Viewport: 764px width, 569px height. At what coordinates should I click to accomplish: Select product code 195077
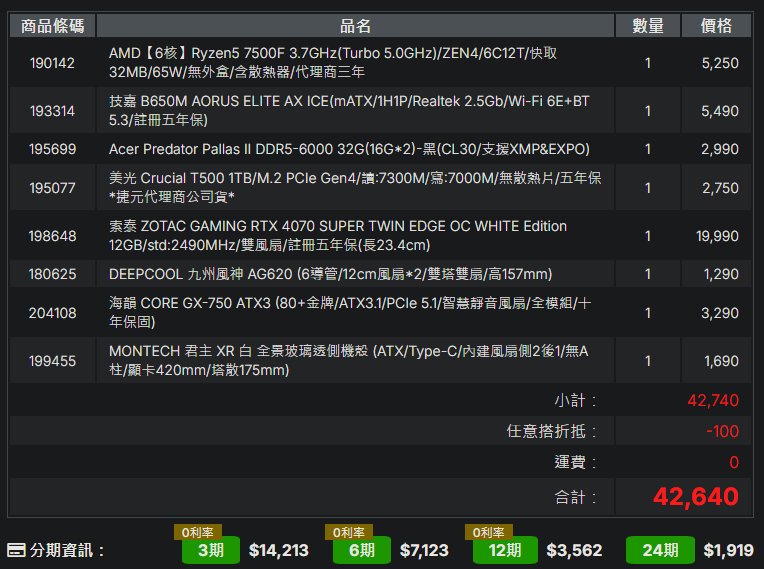(x=52, y=188)
